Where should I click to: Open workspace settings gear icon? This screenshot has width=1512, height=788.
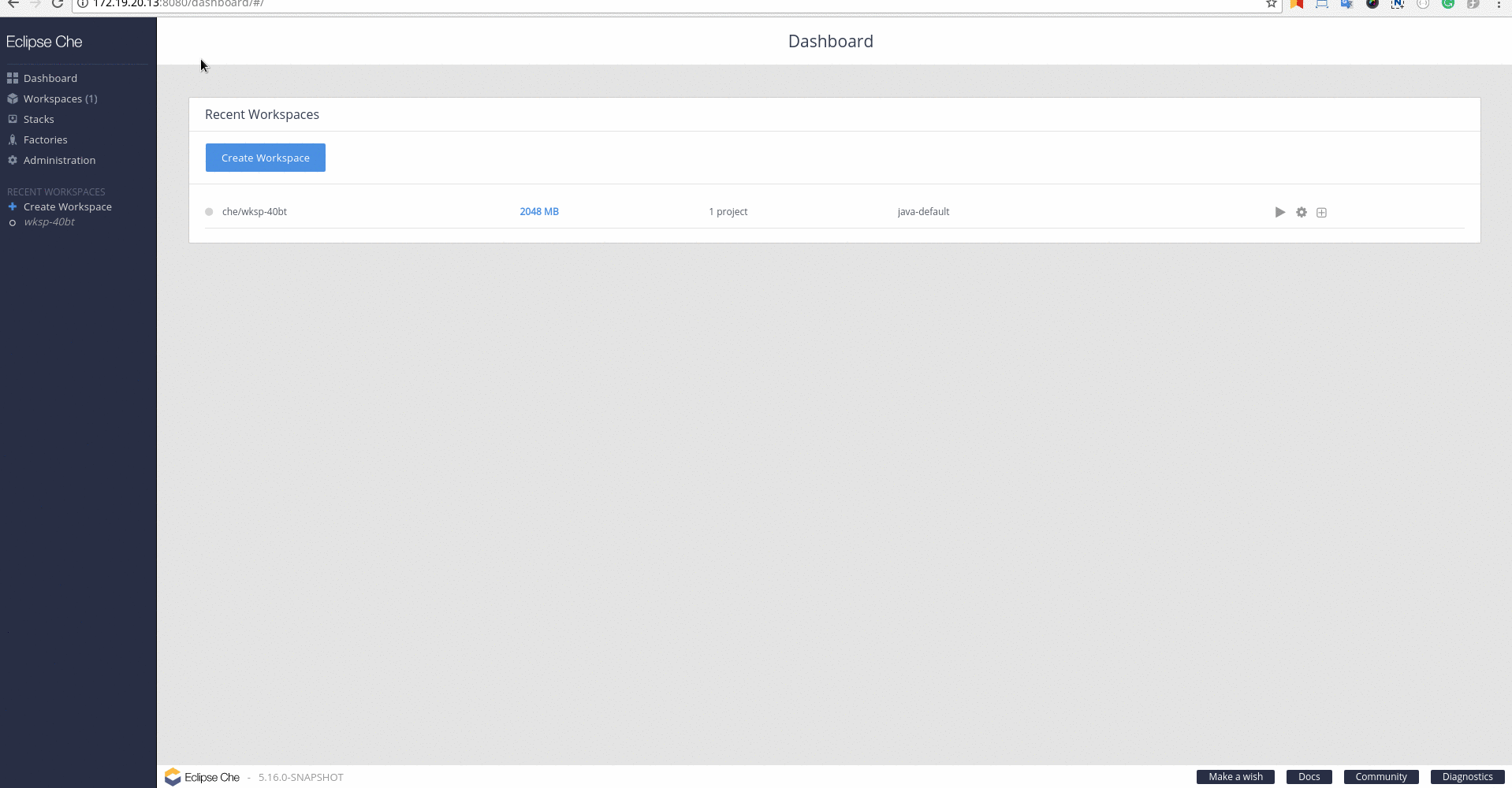tap(1302, 212)
